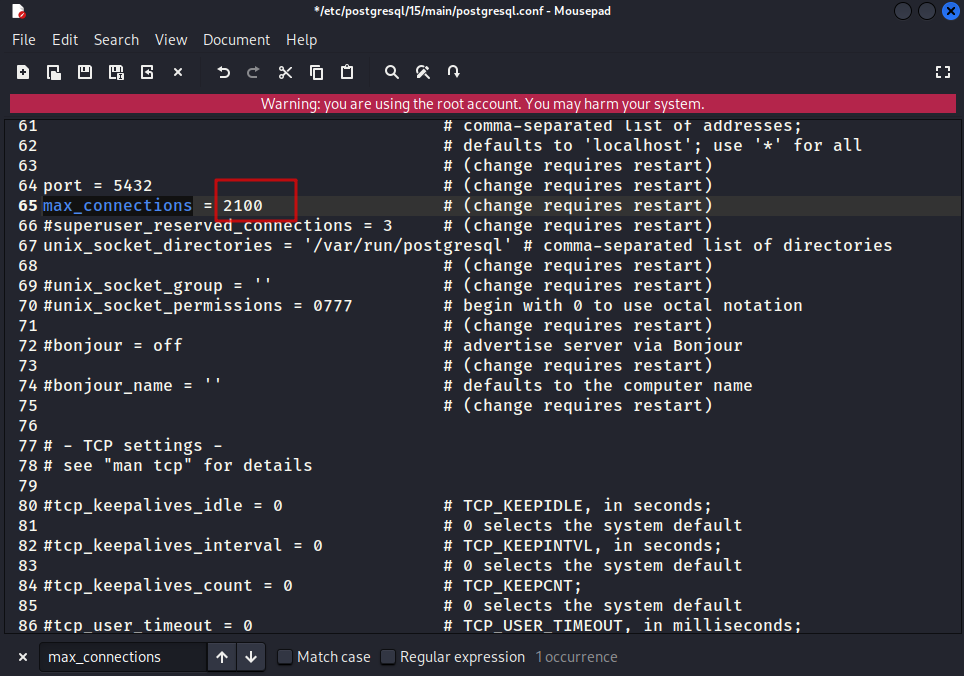Image resolution: width=964 pixels, height=676 pixels.
Task: Cut selection with the scissors icon
Action: click(x=285, y=73)
